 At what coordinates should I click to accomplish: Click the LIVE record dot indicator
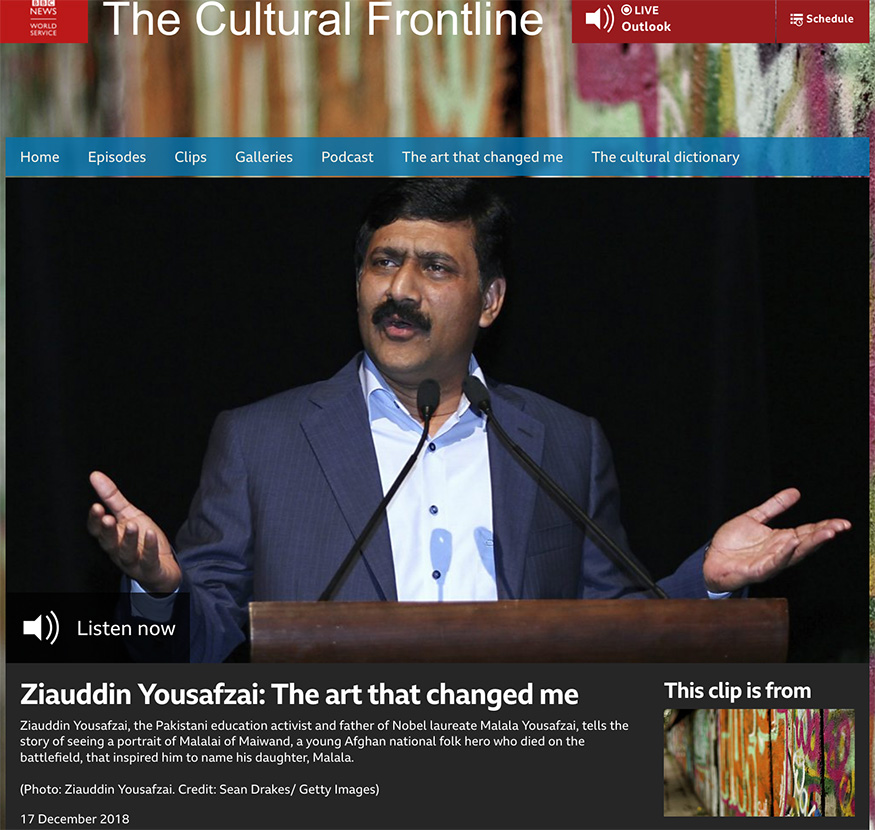[x=626, y=10]
